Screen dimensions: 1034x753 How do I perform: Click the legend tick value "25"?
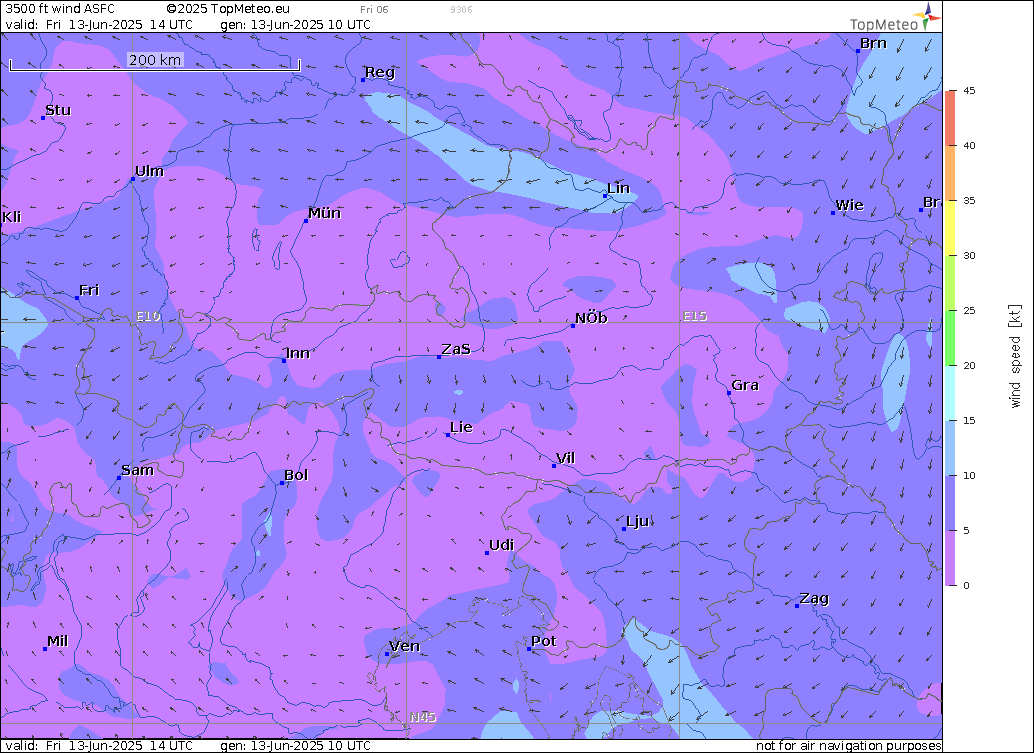click(969, 311)
